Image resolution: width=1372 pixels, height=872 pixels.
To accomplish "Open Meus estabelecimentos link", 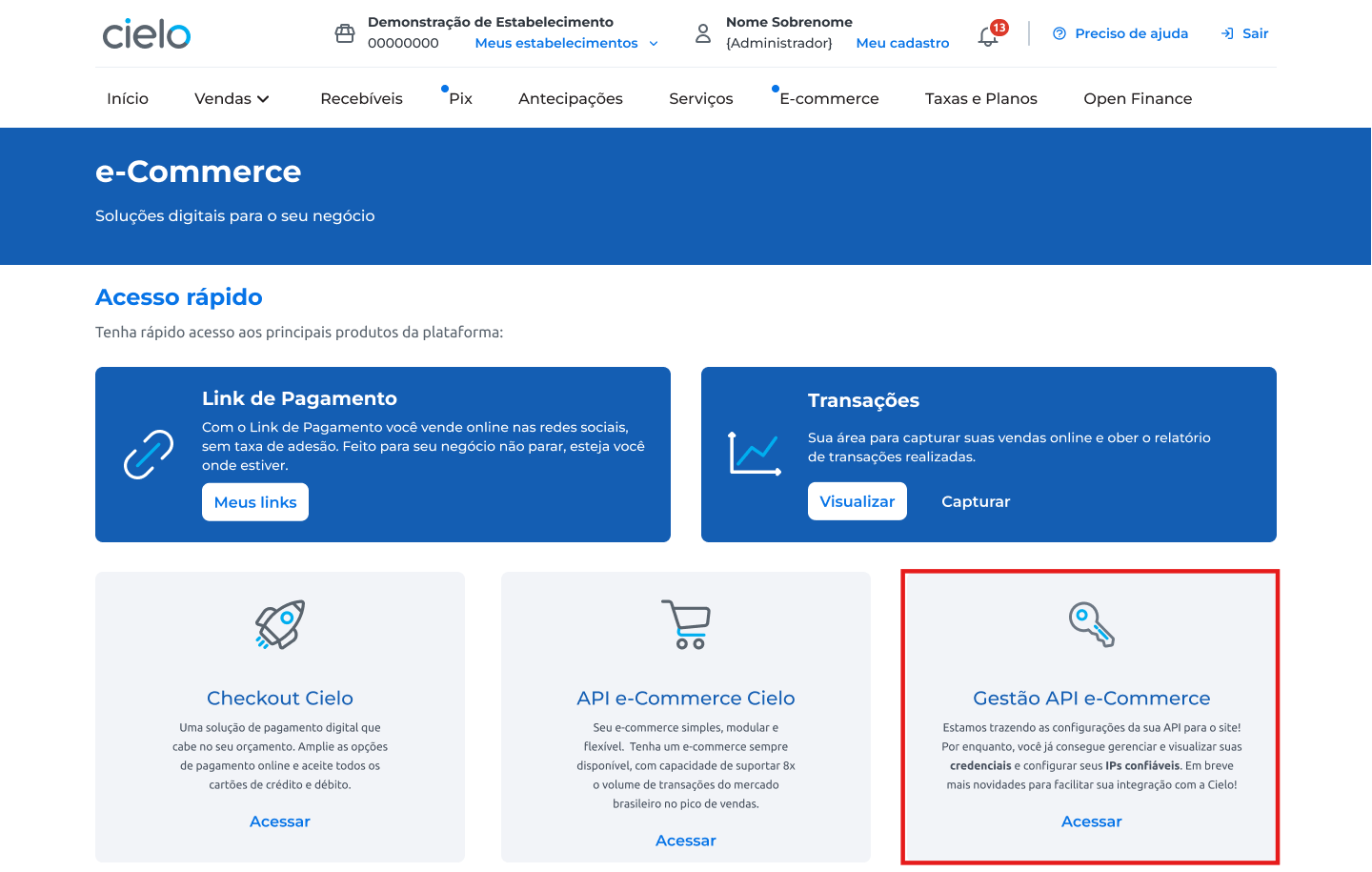I will pyautogui.click(x=556, y=43).
